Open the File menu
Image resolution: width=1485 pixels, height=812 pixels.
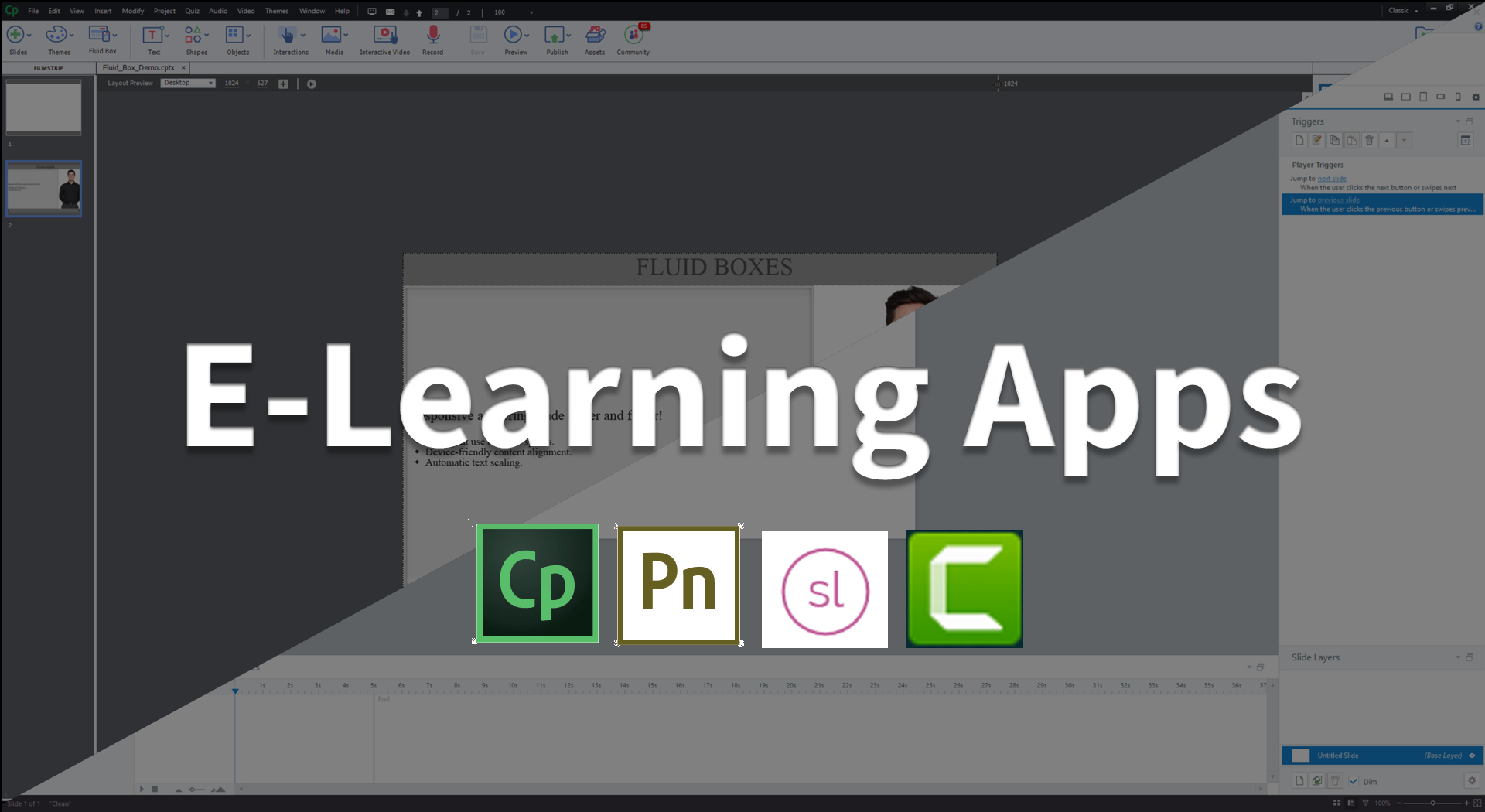pyautogui.click(x=33, y=11)
